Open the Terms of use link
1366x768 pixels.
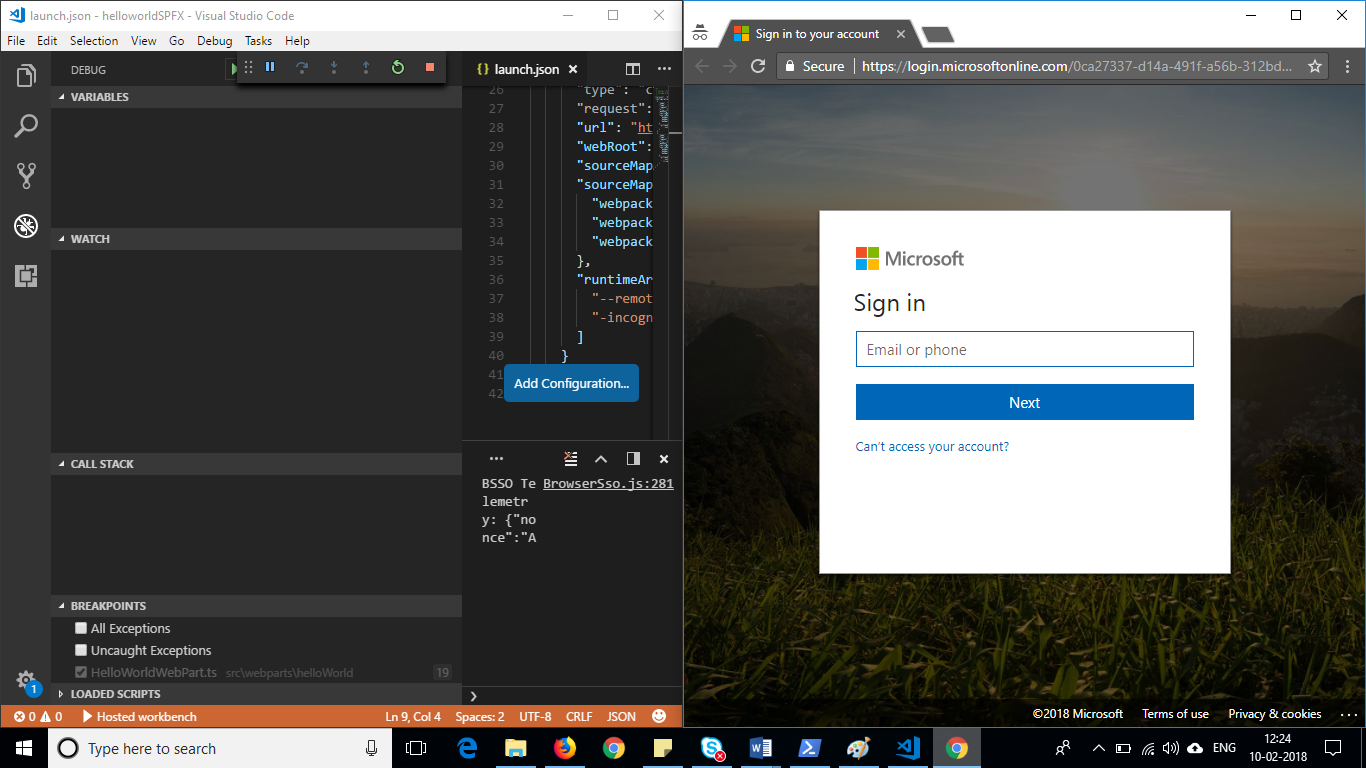pyautogui.click(x=1175, y=714)
